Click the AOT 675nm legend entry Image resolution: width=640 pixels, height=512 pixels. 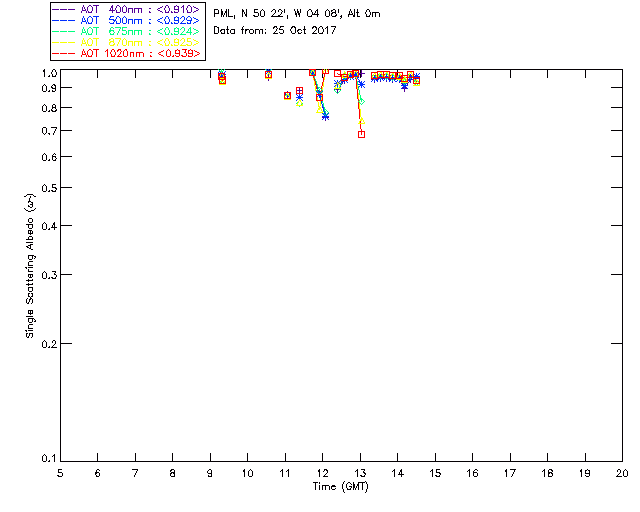point(126,31)
